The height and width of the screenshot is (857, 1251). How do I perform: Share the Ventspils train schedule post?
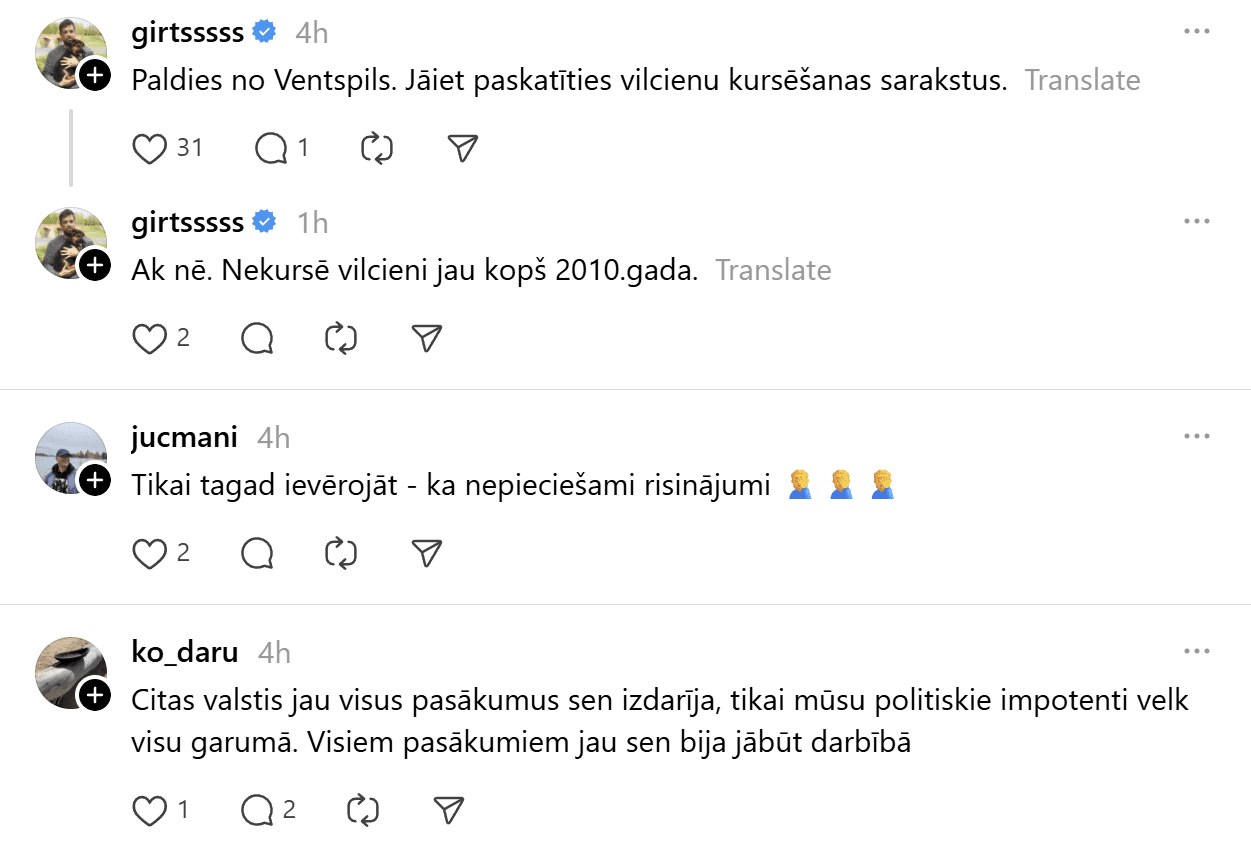pos(462,149)
